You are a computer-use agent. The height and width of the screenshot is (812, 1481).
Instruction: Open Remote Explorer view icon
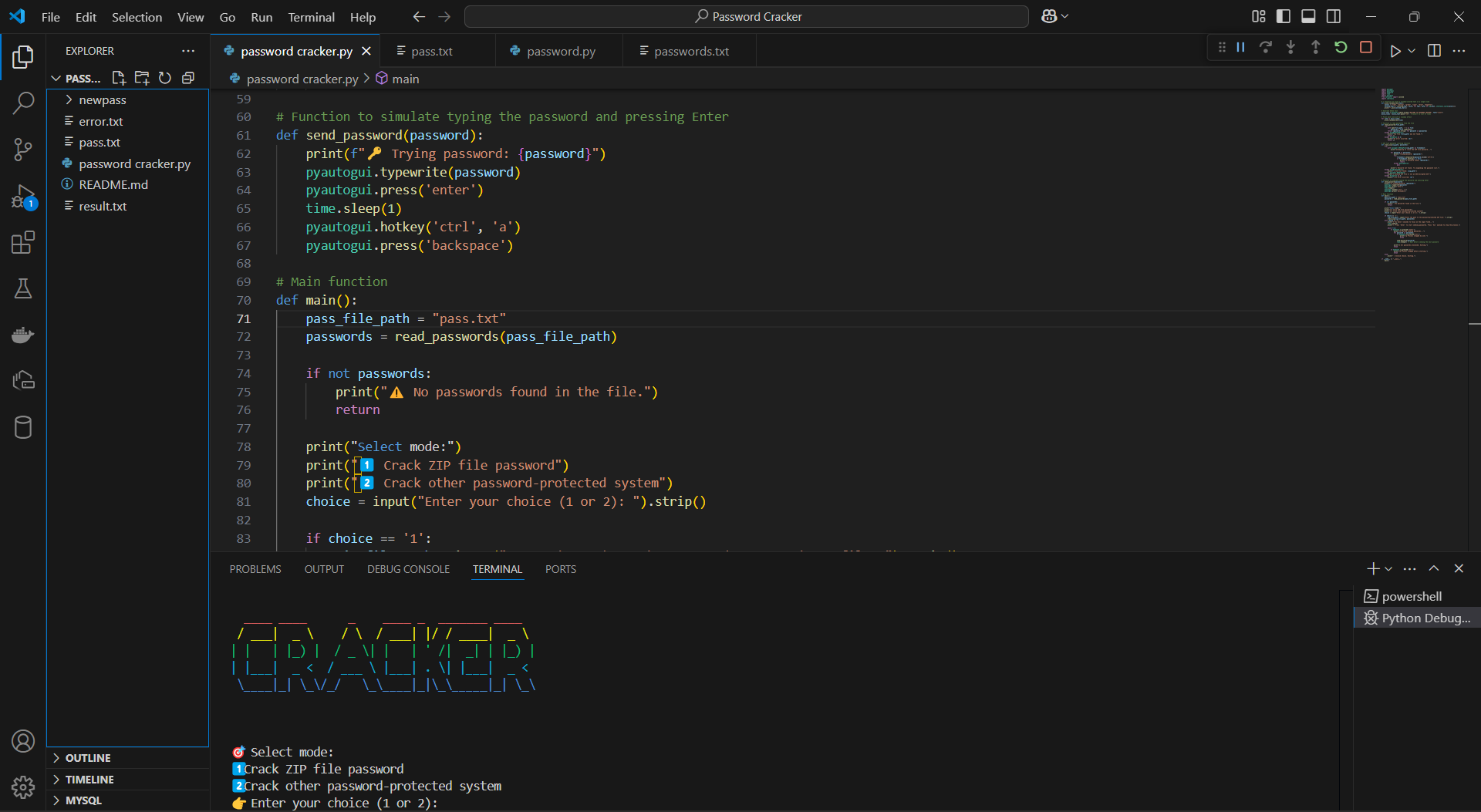(23, 380)
